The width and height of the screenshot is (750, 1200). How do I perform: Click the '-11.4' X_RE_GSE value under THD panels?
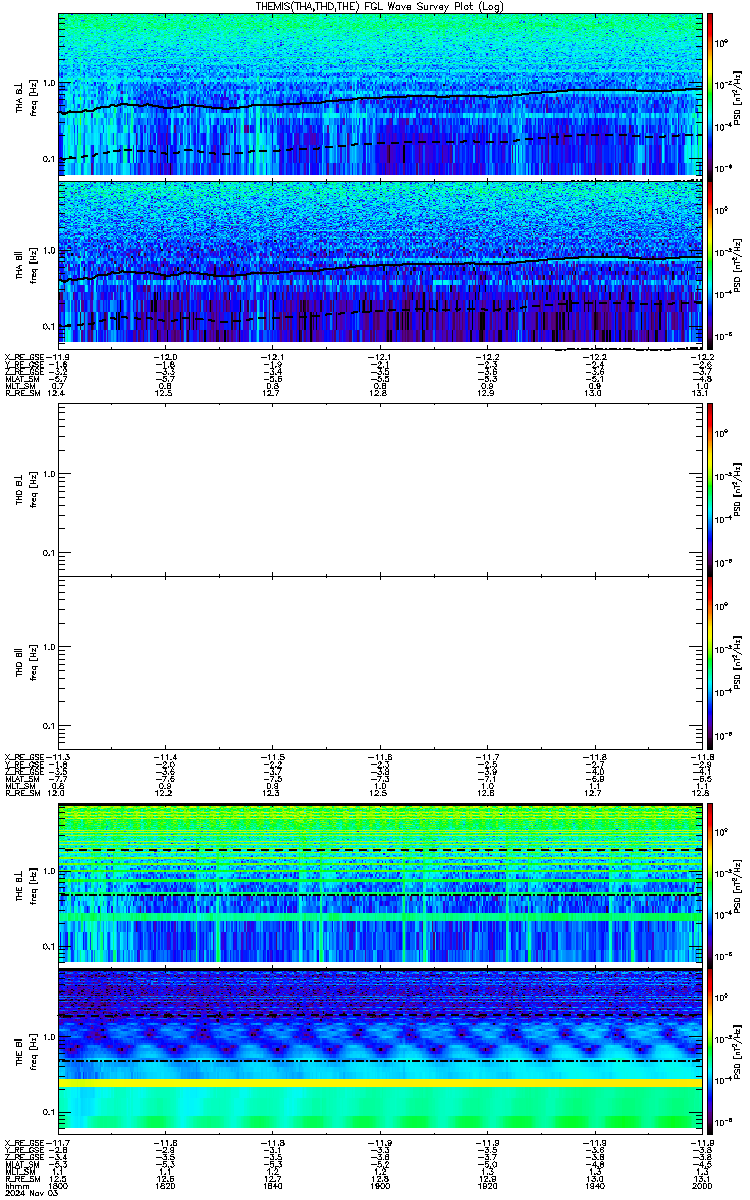[166, 757]
